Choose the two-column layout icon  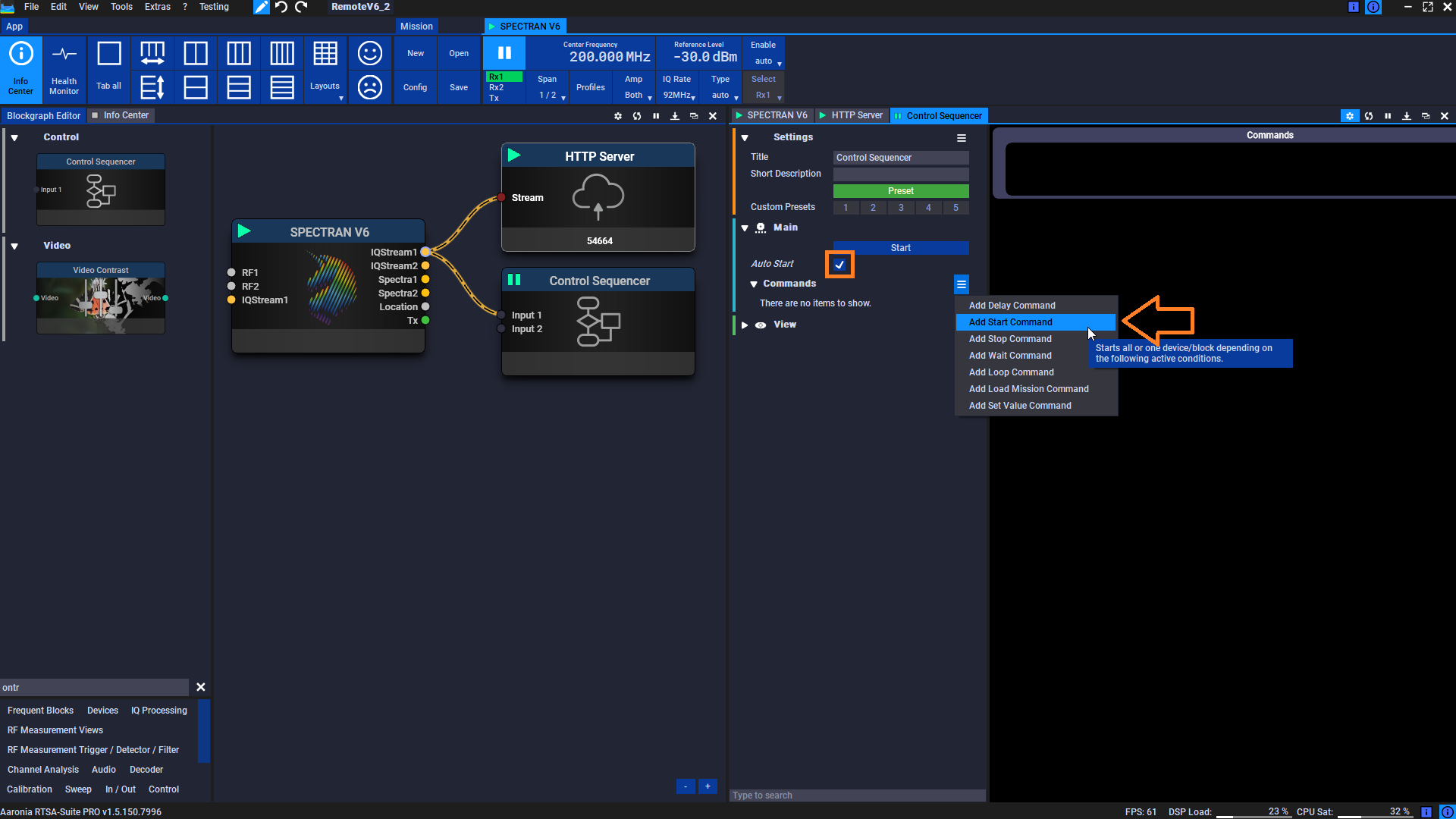pyautogui.click(x=196, y=53)
